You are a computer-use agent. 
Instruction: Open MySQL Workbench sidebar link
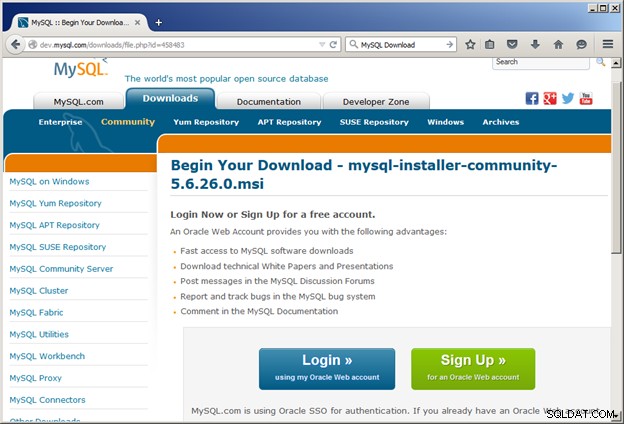(47, 356)
